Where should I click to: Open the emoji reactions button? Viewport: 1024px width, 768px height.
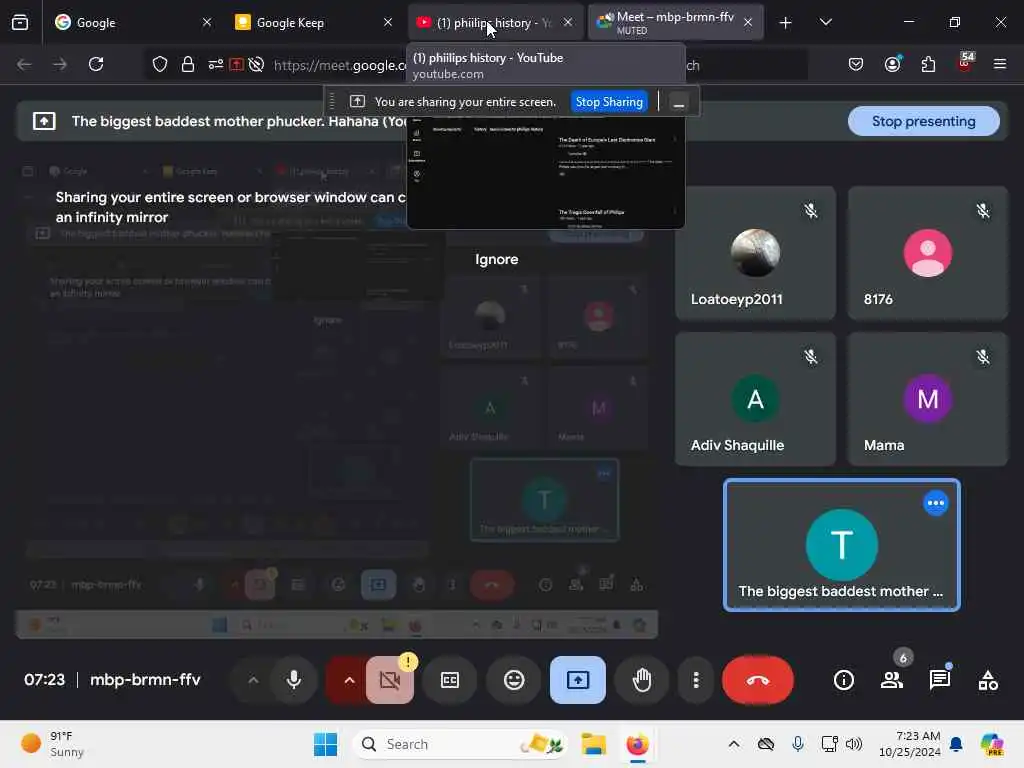[x=514, y=680]
